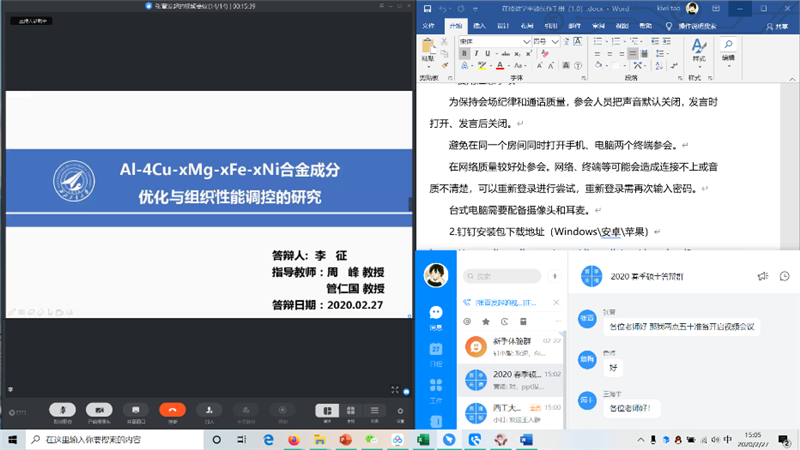Open PowerPoint from the Windows taskbar
This screenshot has height=450, width=800.
(346, 439)
